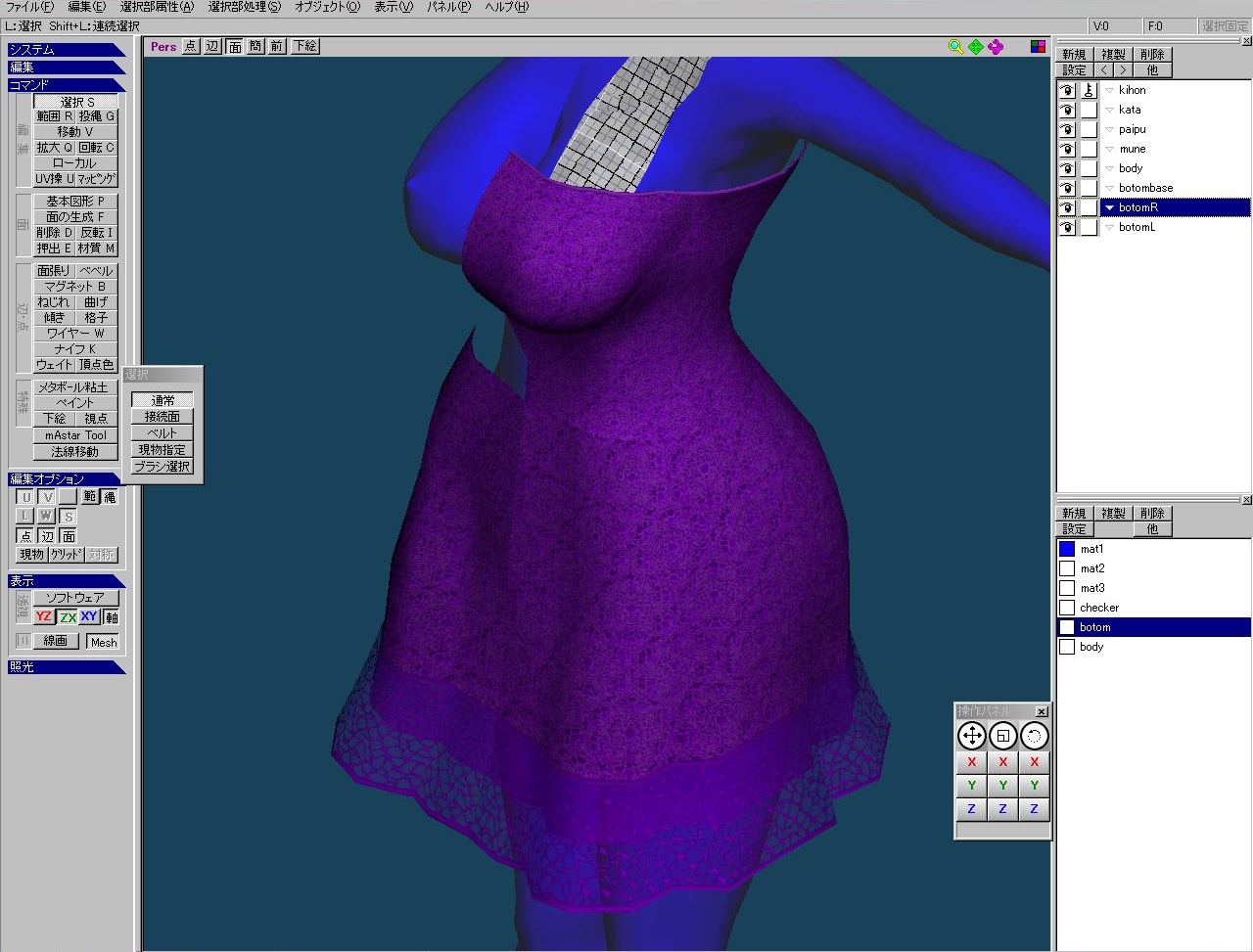Toggle visibility of the botomL object
The image size is (1253, 952).
[1067, 227]
